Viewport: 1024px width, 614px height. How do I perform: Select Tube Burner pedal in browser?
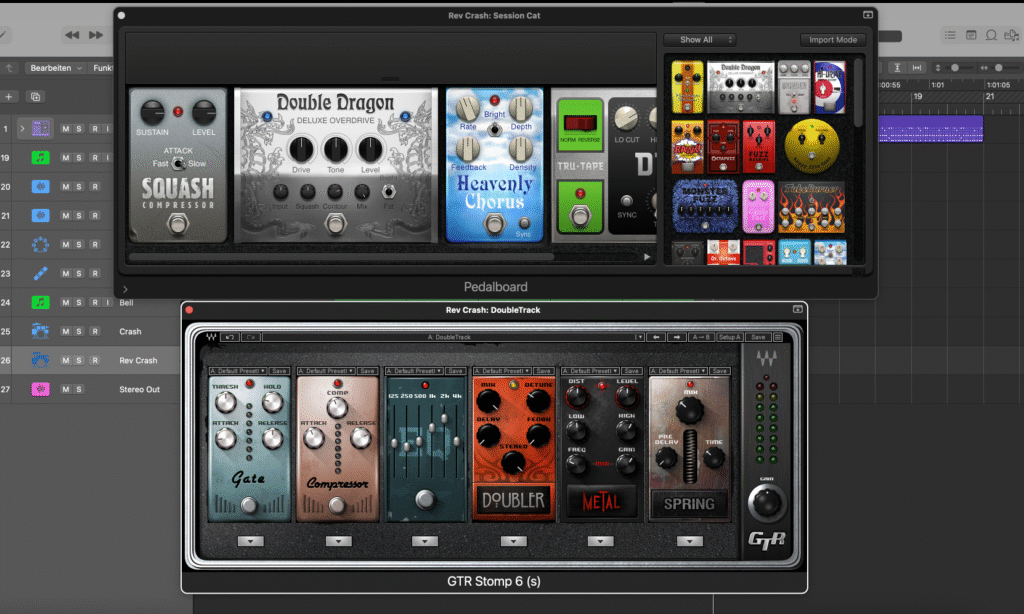click(x=811, y=207)
